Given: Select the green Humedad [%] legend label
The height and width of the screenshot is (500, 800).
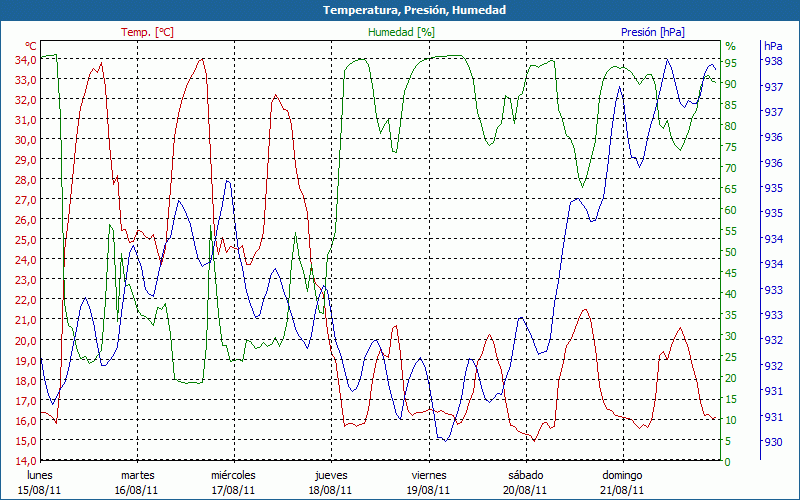Looking at the screenshot, I should click(x=402, y=32).
